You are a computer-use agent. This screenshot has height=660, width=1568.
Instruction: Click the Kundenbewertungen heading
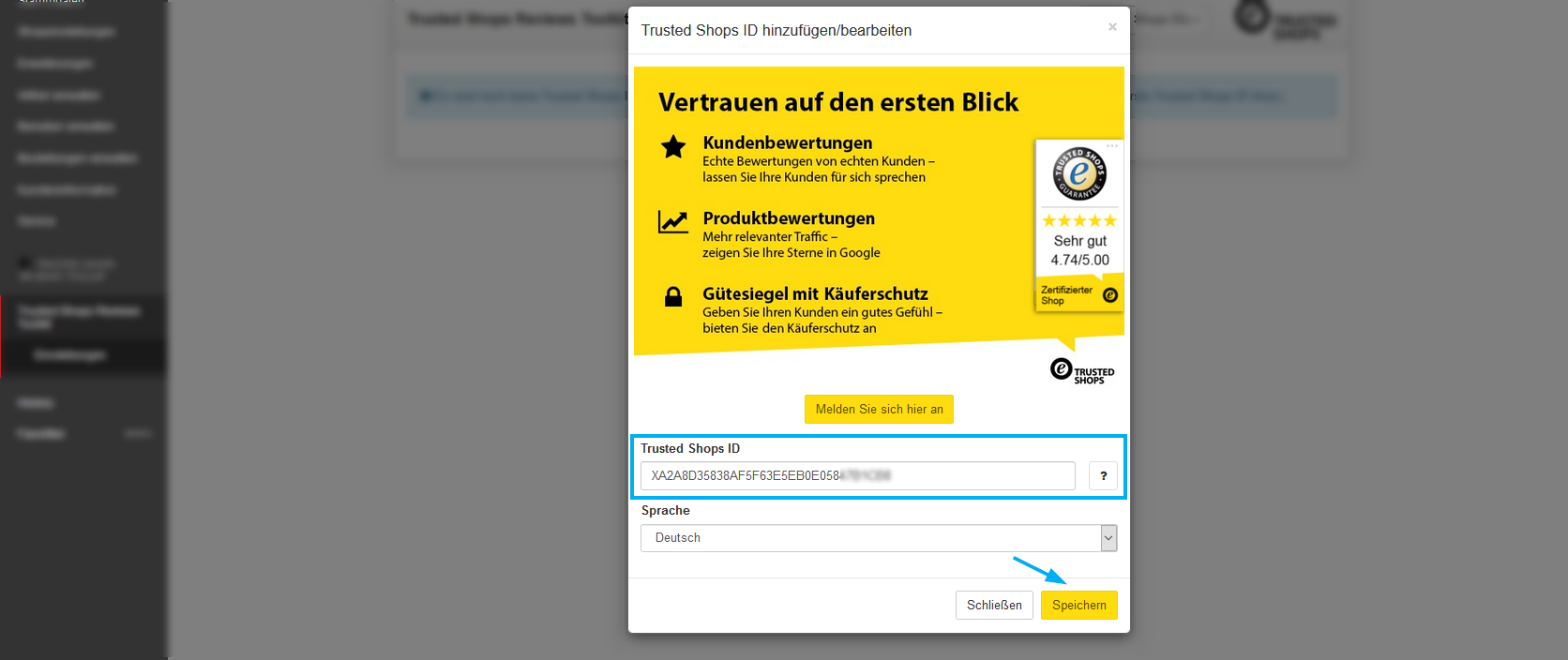[x=787, y=142]
